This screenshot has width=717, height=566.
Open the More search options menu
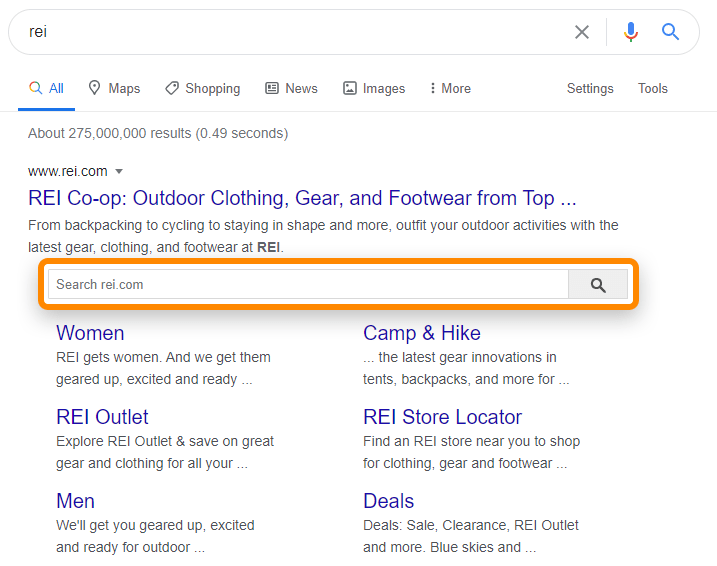click(x=449, y=88)
